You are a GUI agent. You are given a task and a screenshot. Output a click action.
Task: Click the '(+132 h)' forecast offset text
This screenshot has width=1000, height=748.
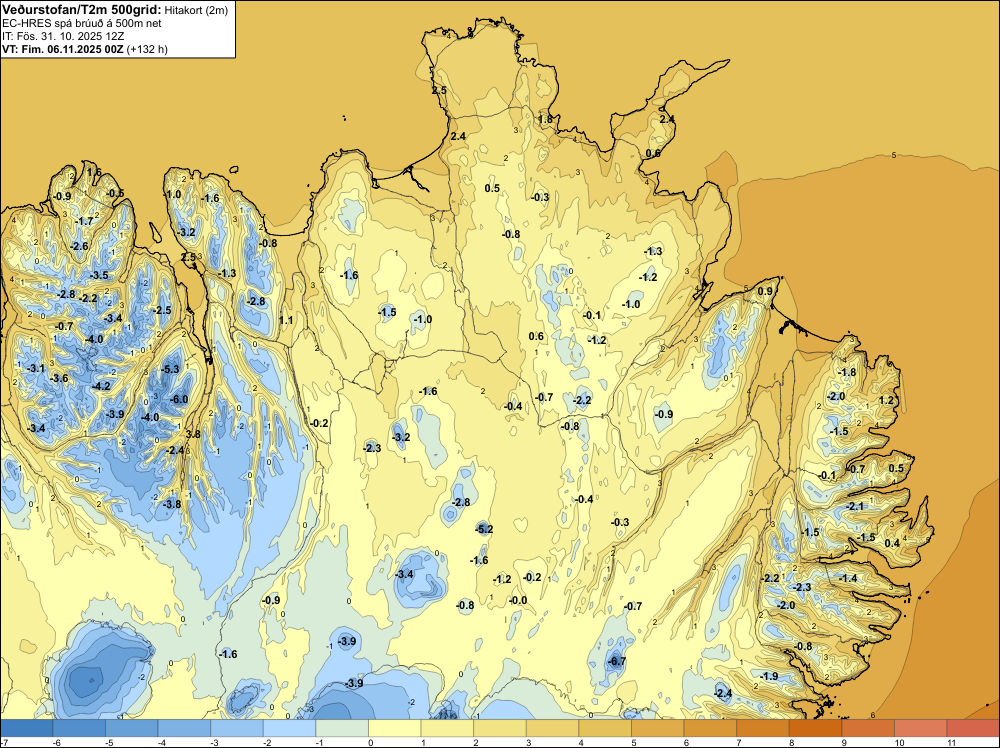(x=147, y=49)
